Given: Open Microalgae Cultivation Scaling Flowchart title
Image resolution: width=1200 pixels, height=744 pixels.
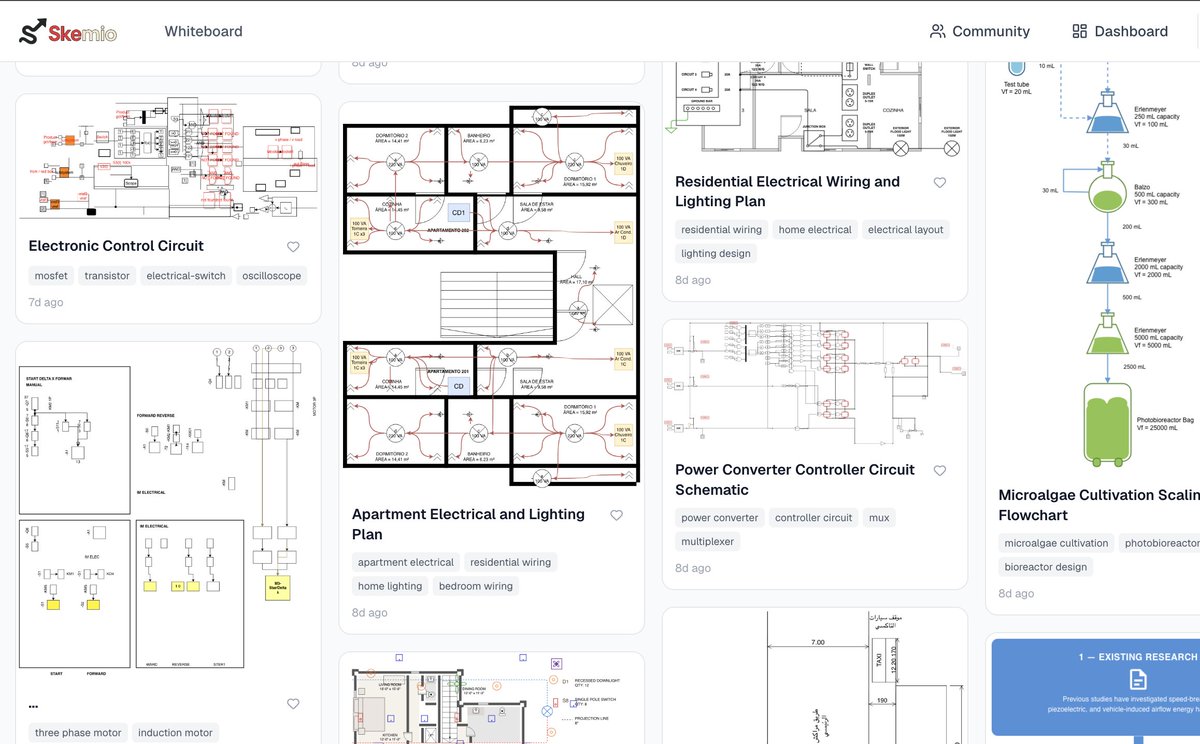Looking at the screenshot, I should (1098, 505).
